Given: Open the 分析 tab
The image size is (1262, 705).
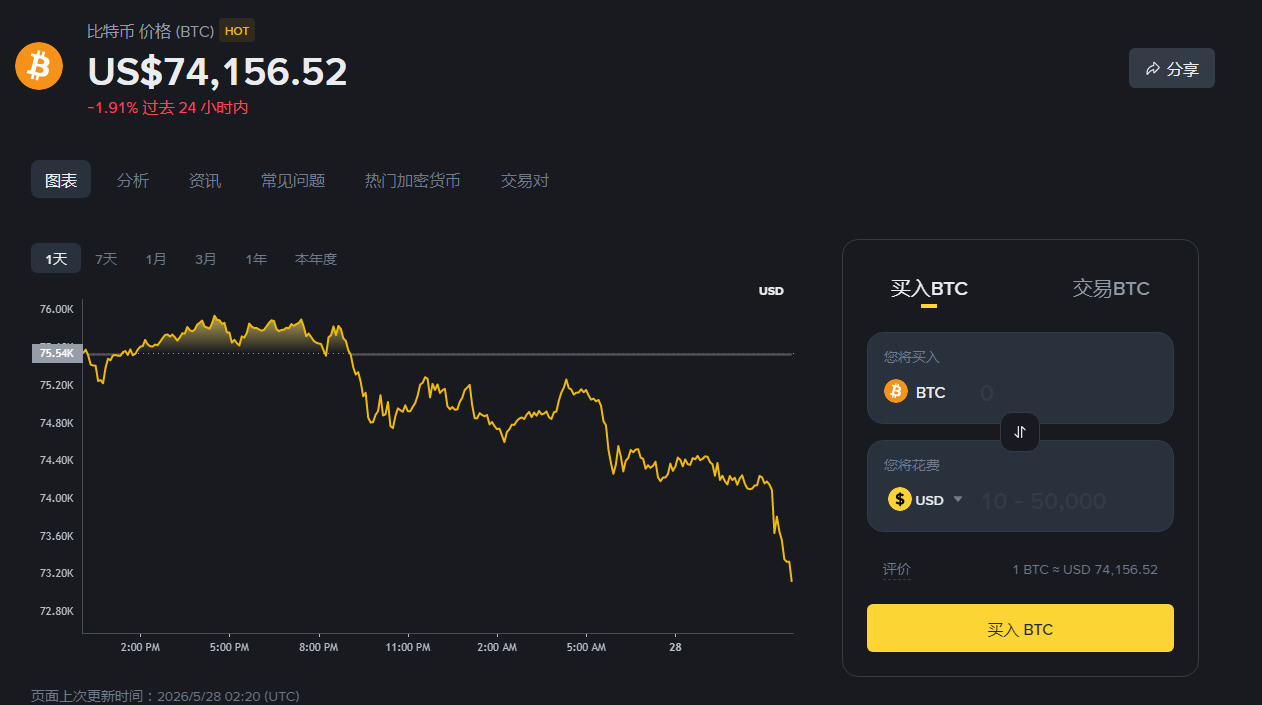Looking at the screenshot, I should [x=133, y=180].
